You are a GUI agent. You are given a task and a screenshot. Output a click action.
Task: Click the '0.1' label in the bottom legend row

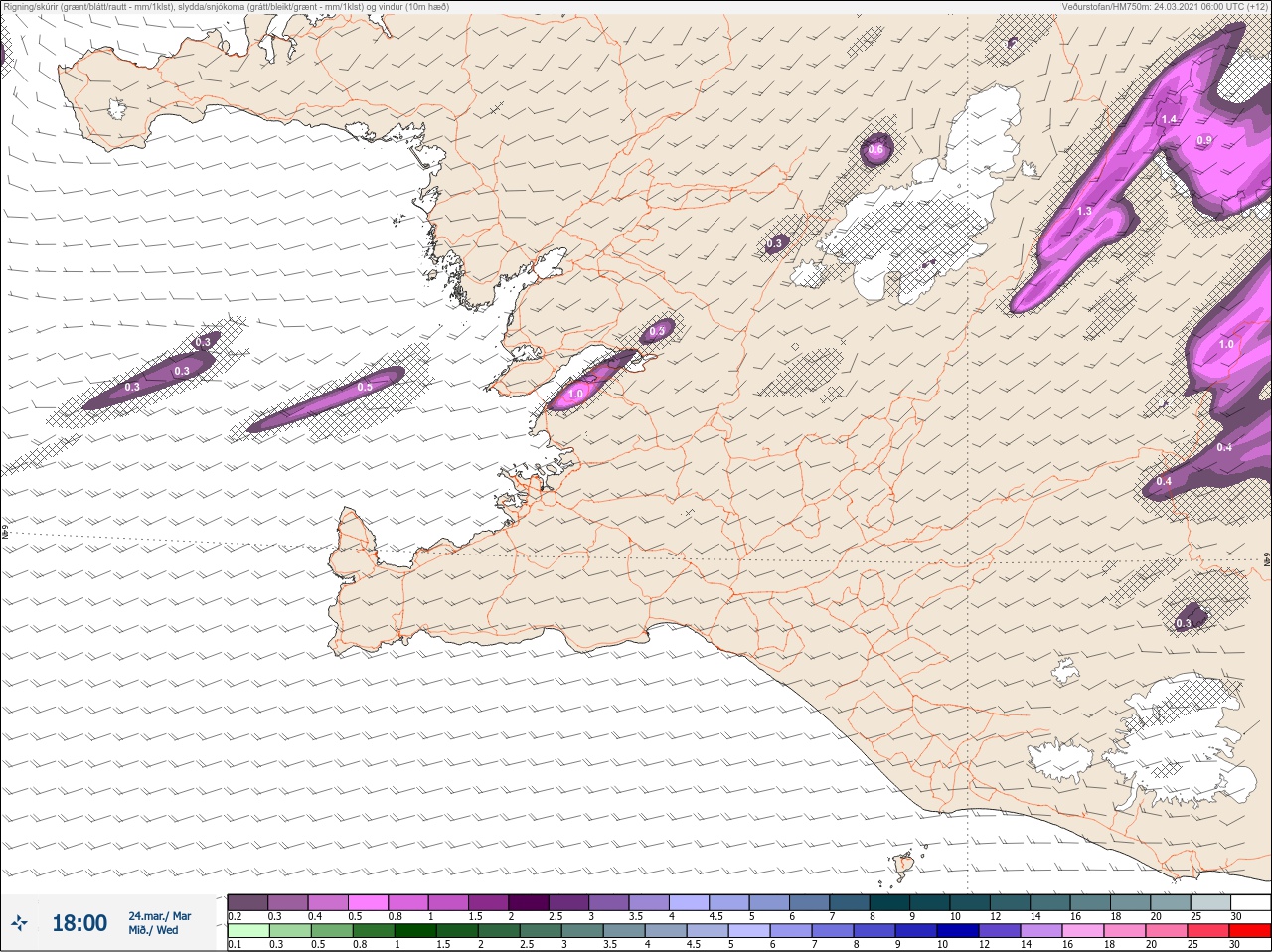[235, 945]
